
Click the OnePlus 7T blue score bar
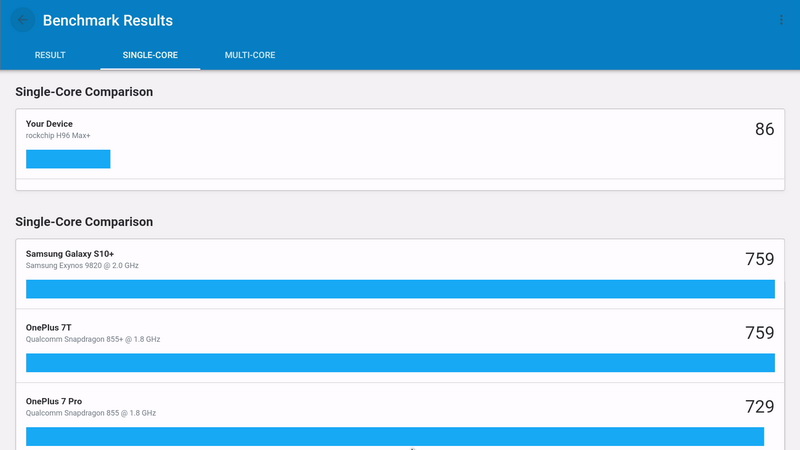[x=400, y=363]
